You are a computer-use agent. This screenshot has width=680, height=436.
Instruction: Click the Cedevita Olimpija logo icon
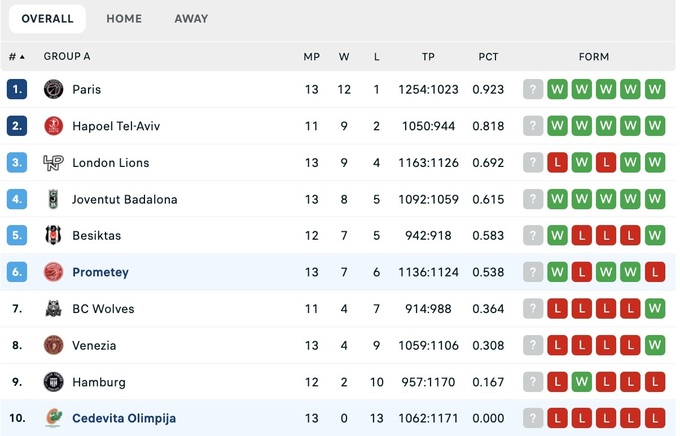coord(54,419)
